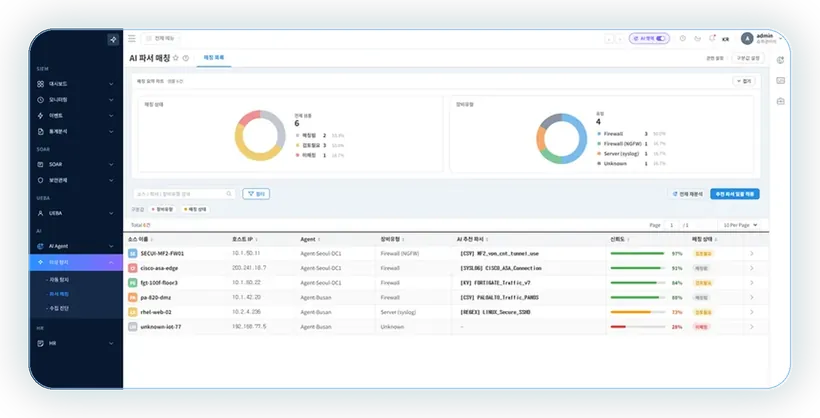
Task: Click the pa-820-dmz orange badge icon
Action: pyautogui.click(x=133, y=297)
